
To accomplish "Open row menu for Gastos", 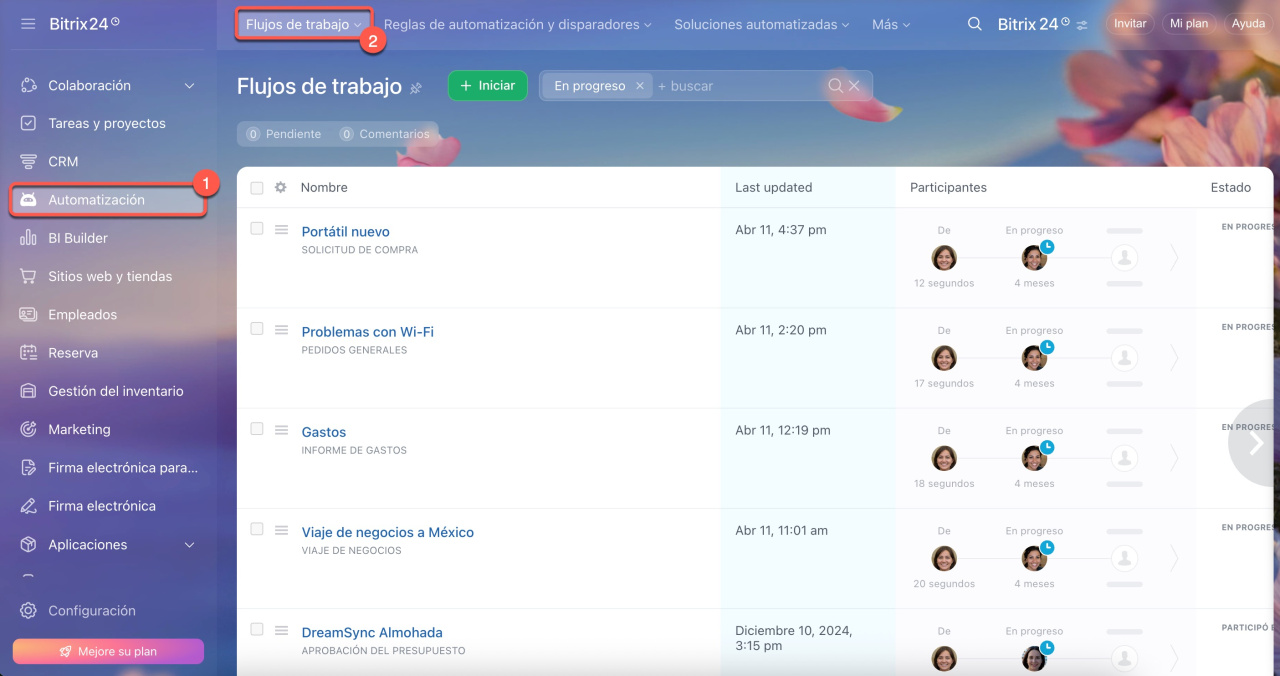I will [281, 430].
